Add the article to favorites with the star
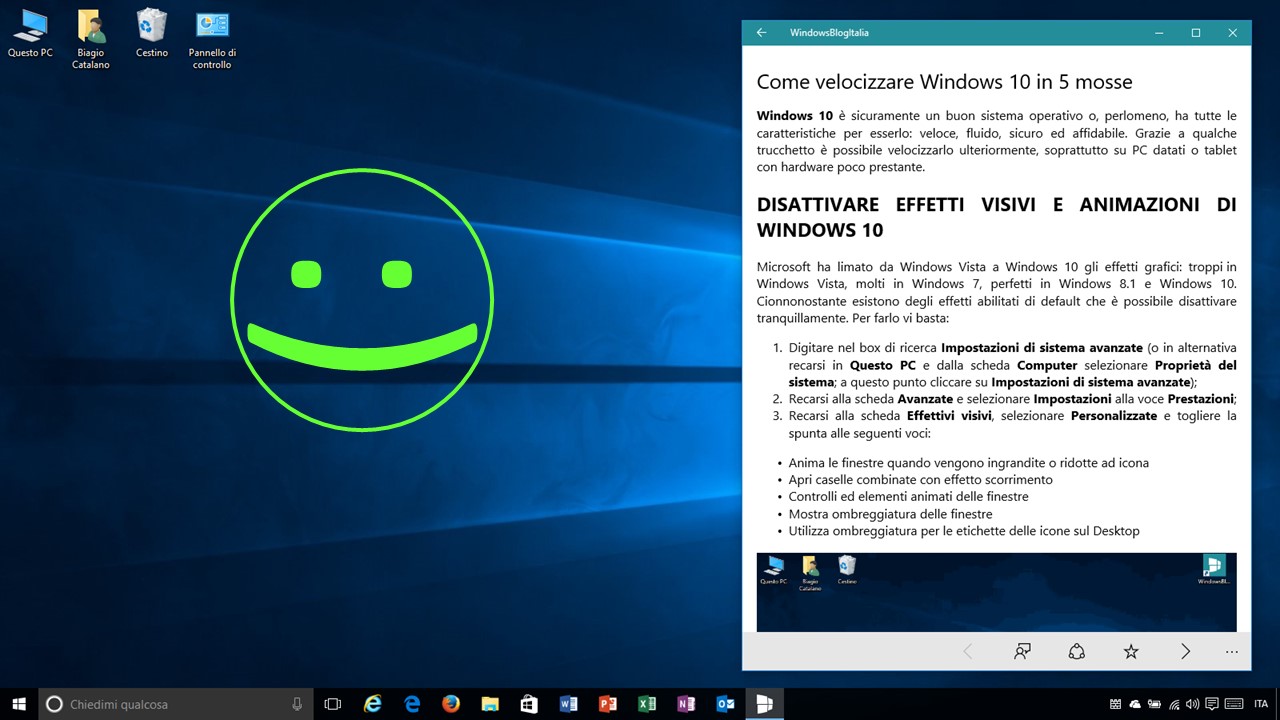 click(1131, 651)
